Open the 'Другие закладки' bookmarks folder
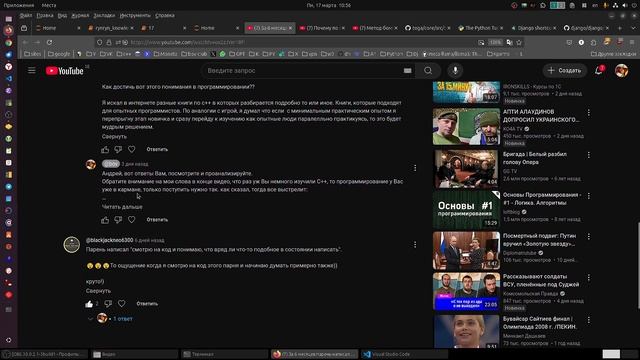 coord(613,54)
